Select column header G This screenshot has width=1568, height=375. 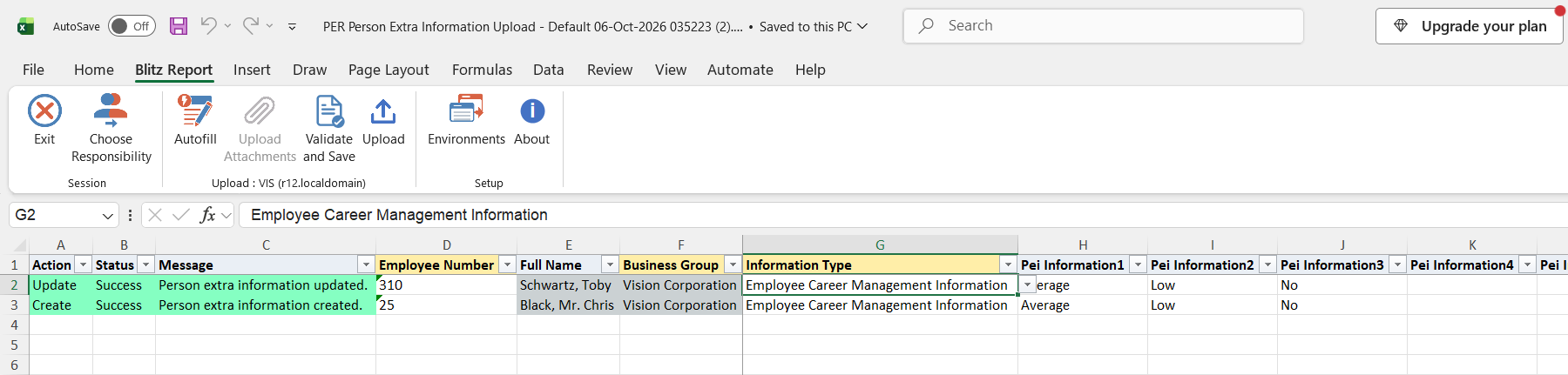click(x=880, y=245)
